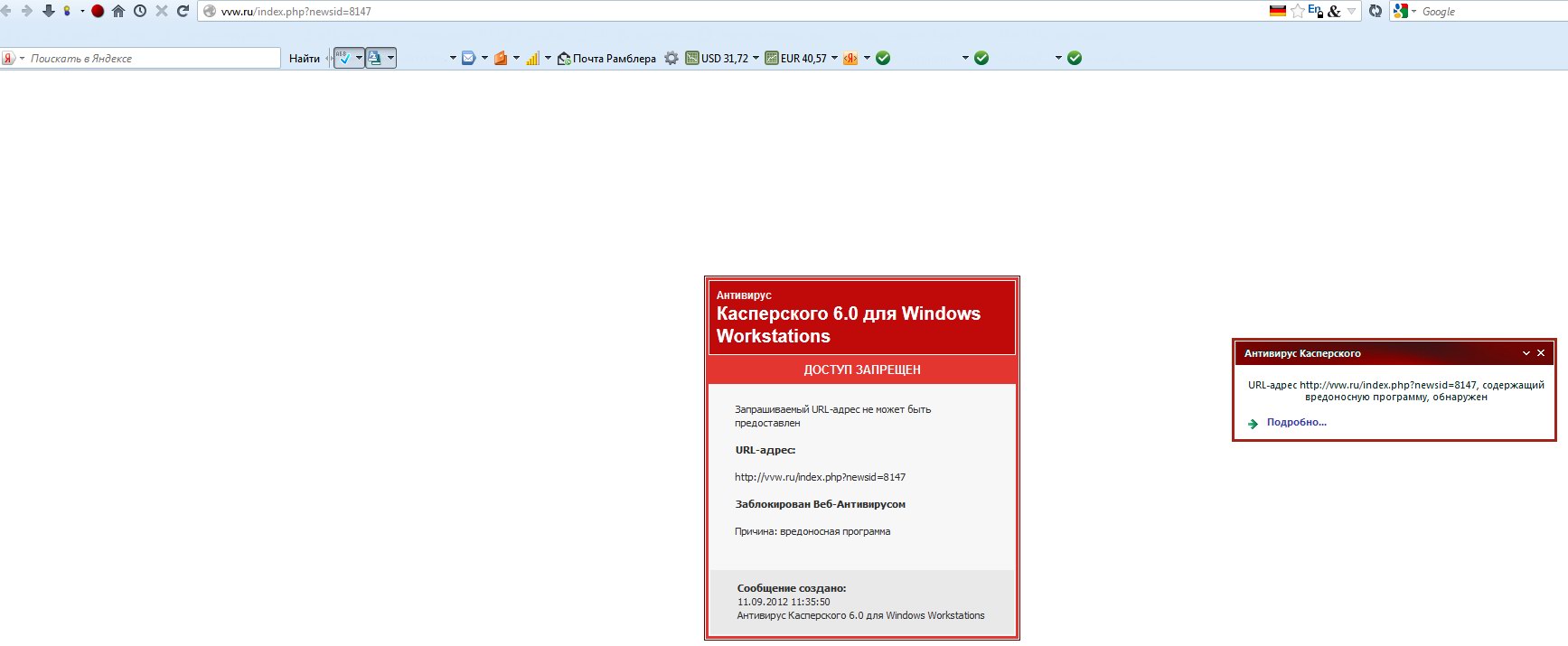Click the downloads arrow icon
Screen dimensions: 1568x646
coord(49,11)
